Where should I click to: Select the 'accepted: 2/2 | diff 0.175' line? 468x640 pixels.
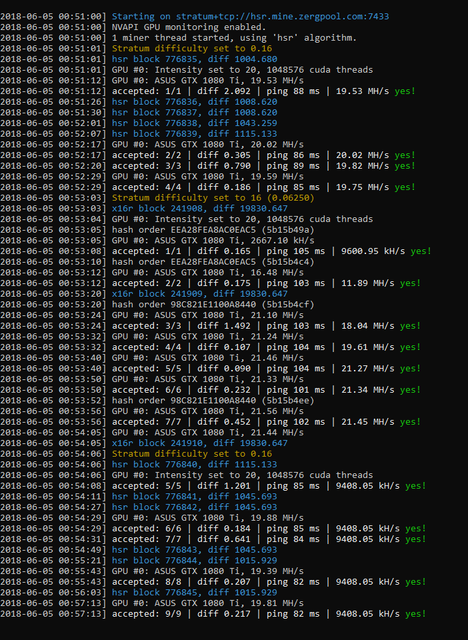click(x=211, y=283)
